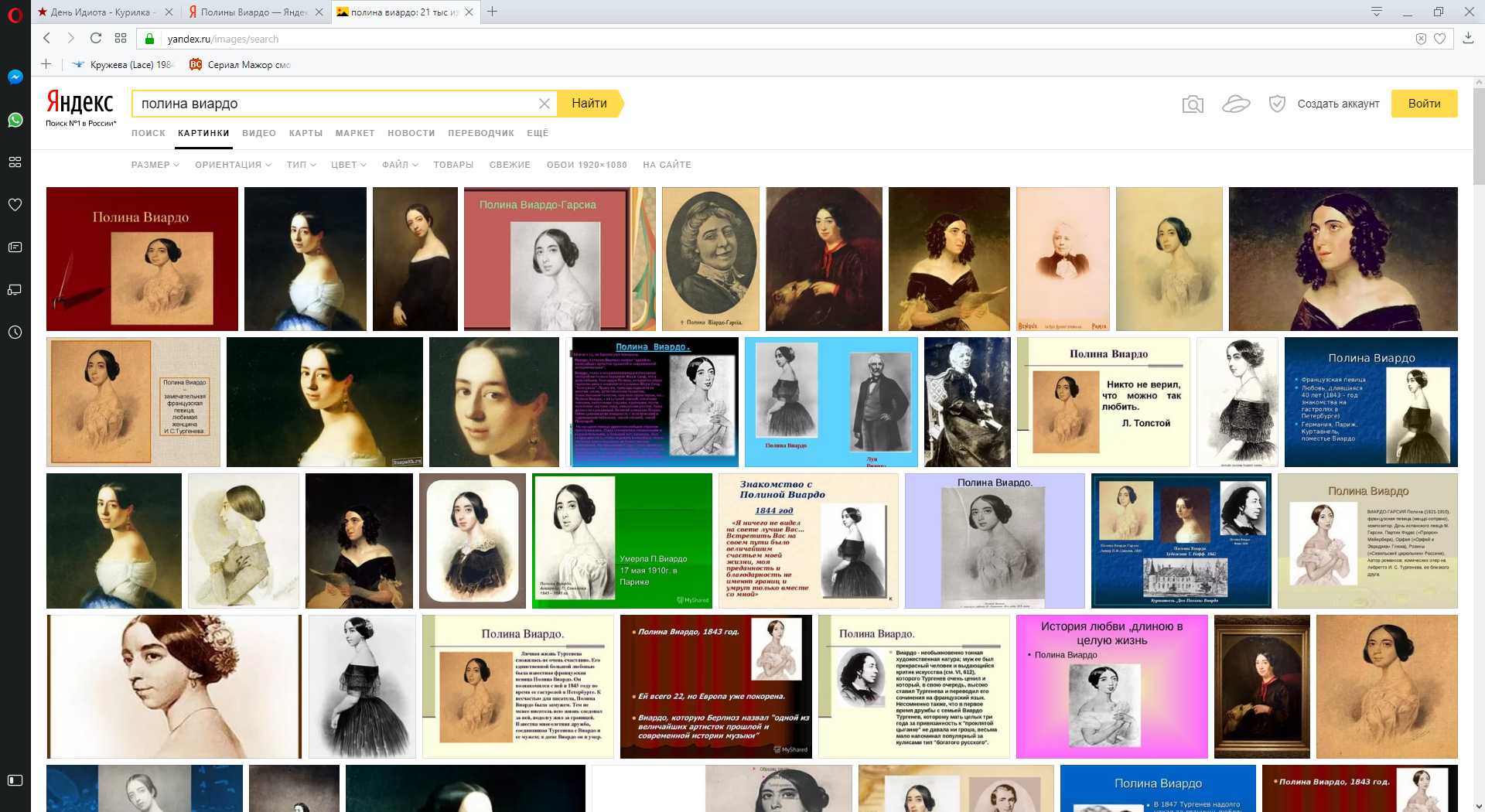Open 'История любви длиною в целую жизнь' thumbnail
1485x812 pixels.
tap(1111, 687)
